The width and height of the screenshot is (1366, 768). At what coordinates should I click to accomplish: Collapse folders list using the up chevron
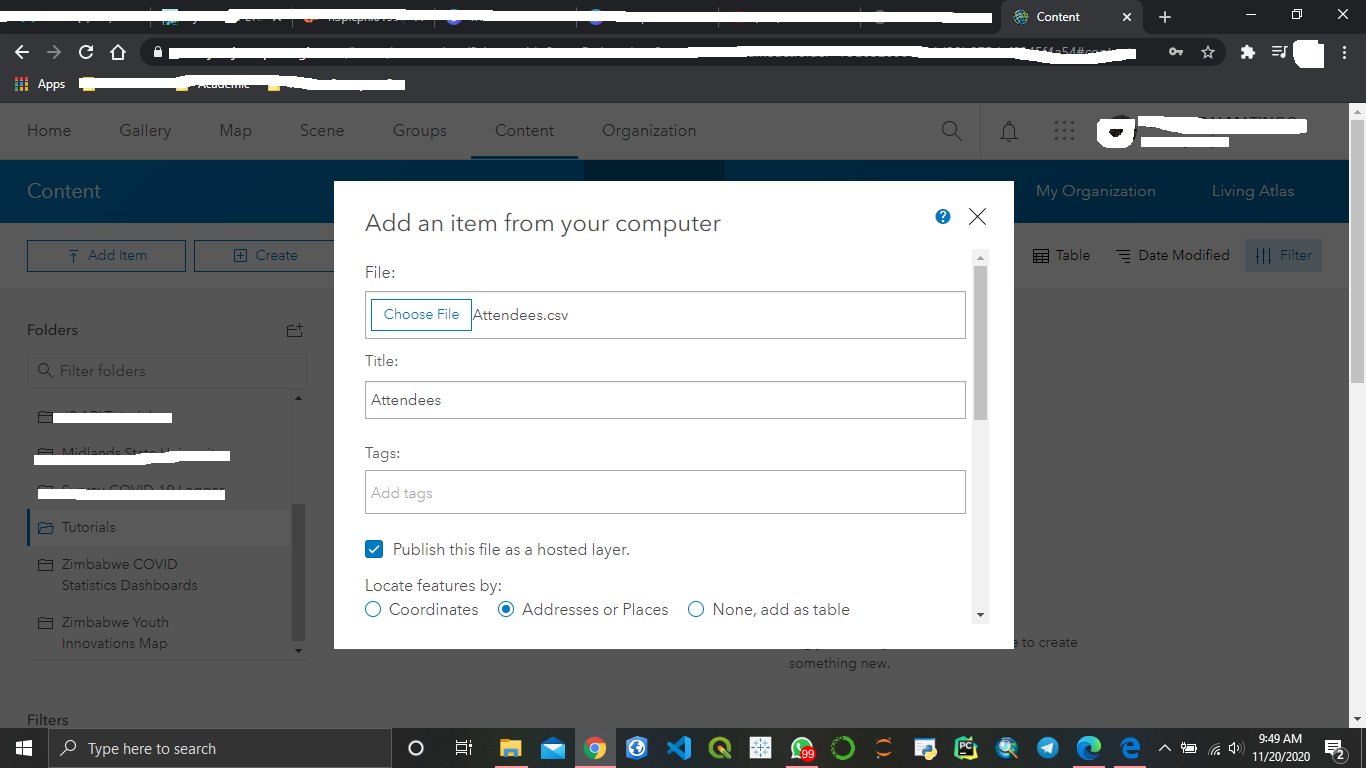tap(297, 396)
